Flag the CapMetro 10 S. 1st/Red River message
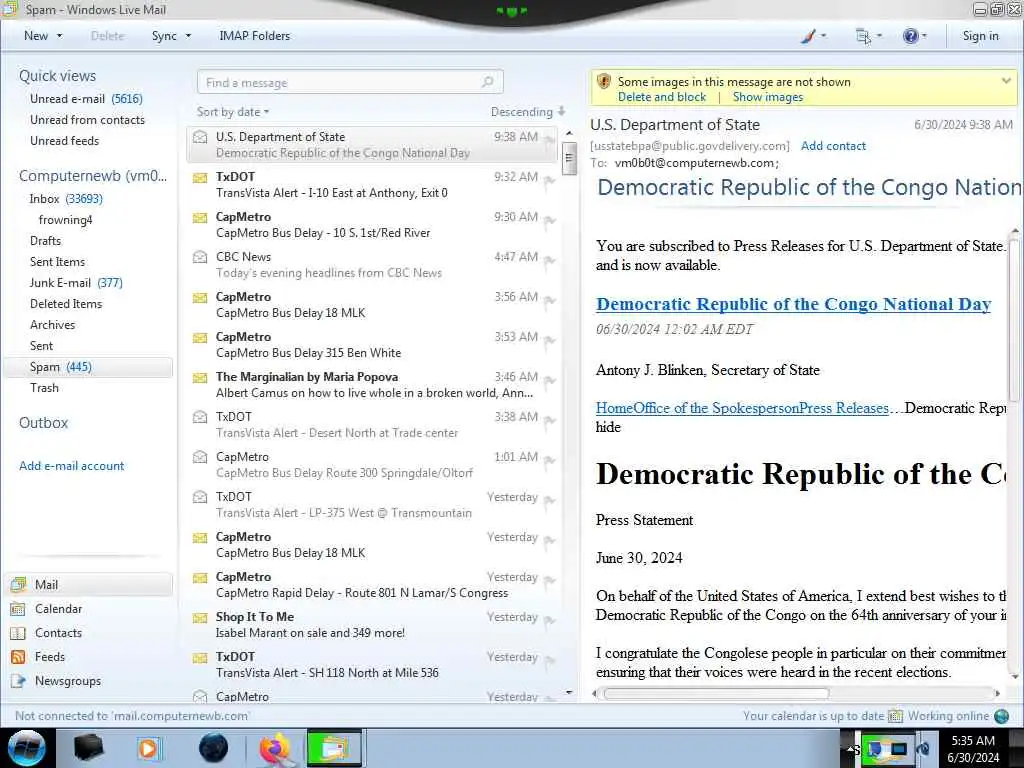 tap(550, 221)
